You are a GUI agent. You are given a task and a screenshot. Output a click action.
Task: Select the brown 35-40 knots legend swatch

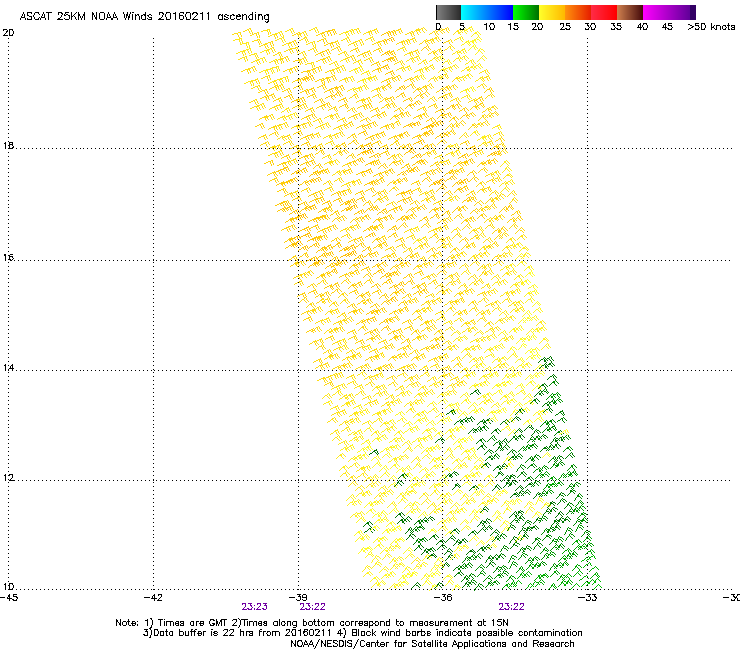point(630,12)
